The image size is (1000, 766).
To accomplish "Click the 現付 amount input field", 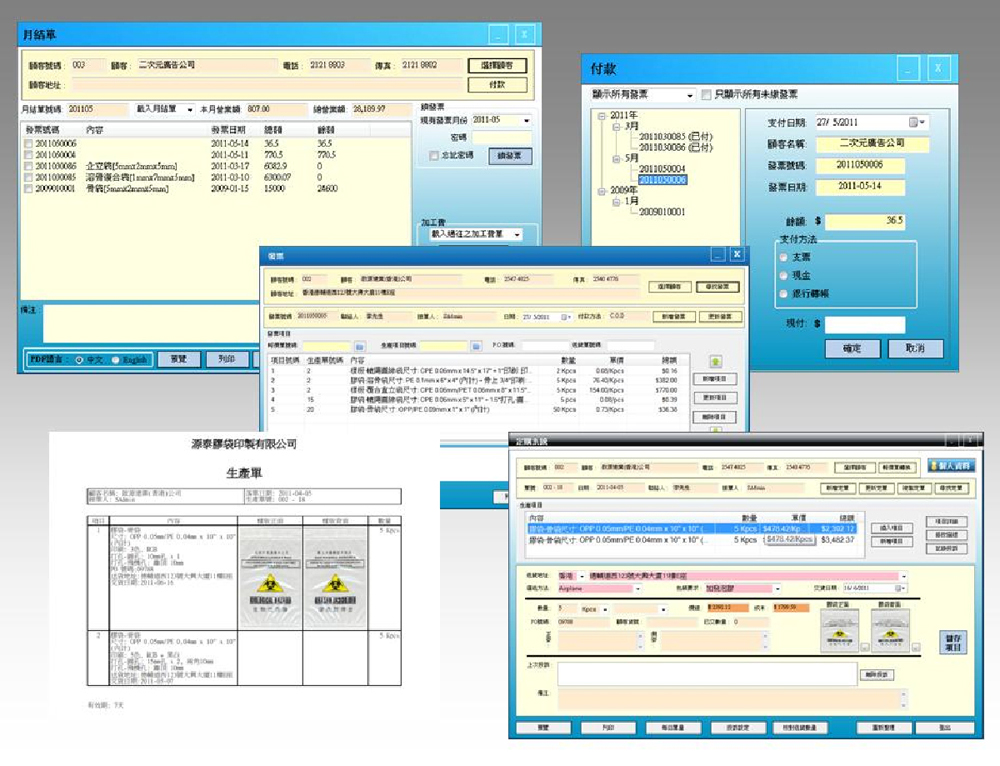I will pyautogui.click(x=864, y=325).
